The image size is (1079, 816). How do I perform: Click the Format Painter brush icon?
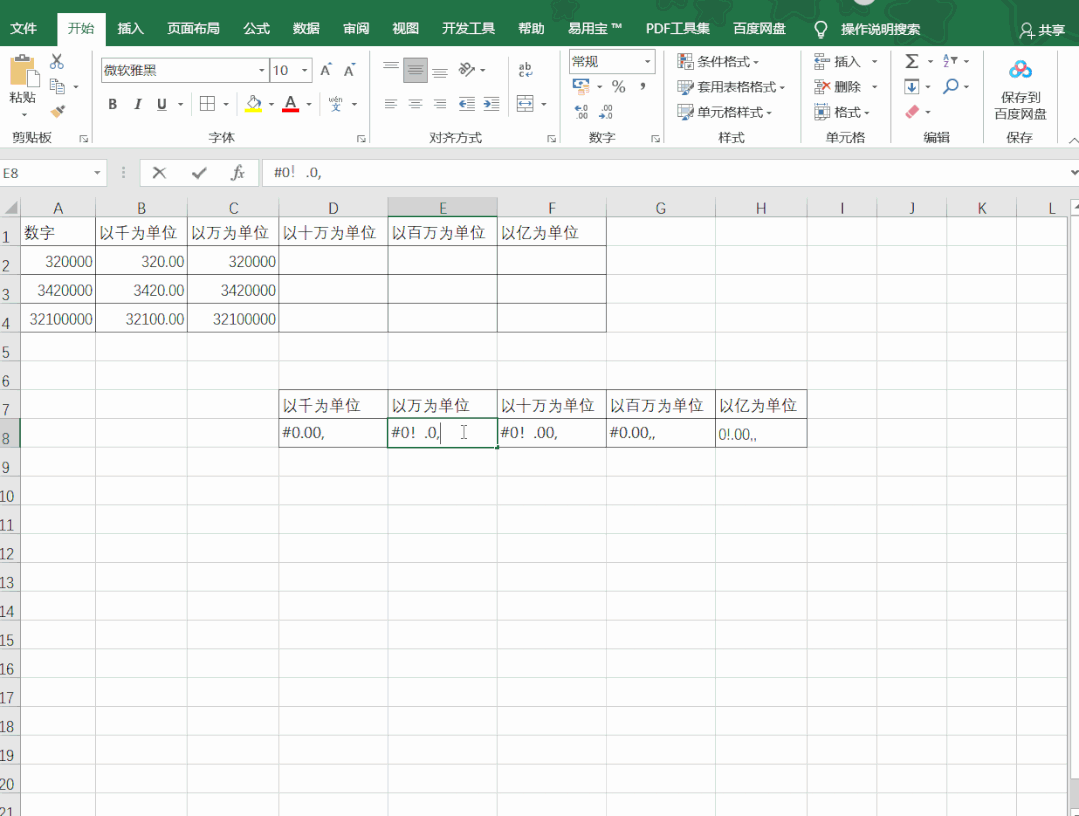(58, 111)
